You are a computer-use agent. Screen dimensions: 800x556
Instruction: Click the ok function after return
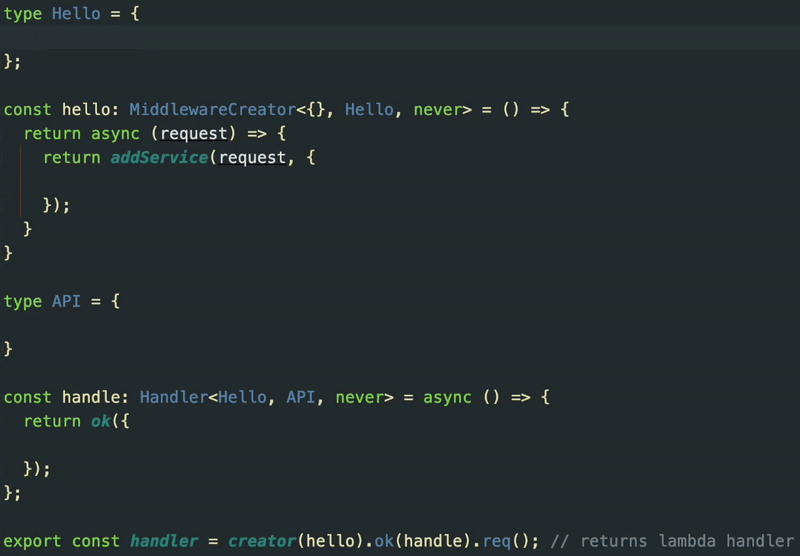tap(100, 422)
